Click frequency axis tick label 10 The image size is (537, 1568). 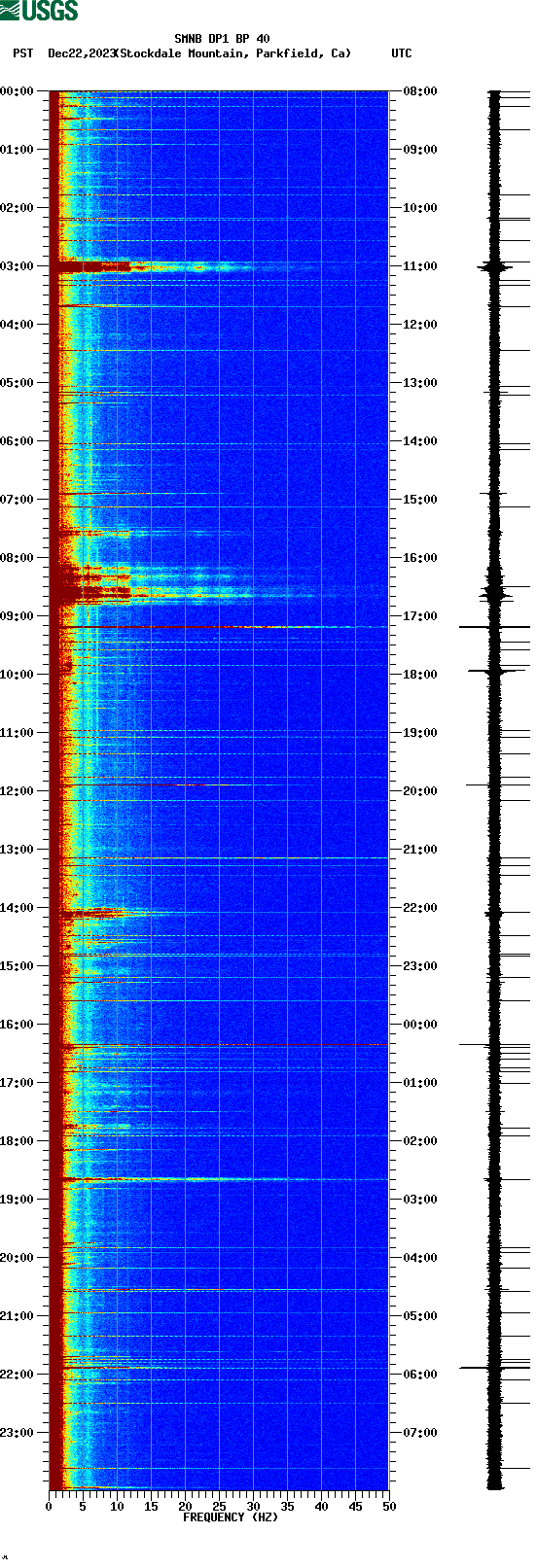117,1507
